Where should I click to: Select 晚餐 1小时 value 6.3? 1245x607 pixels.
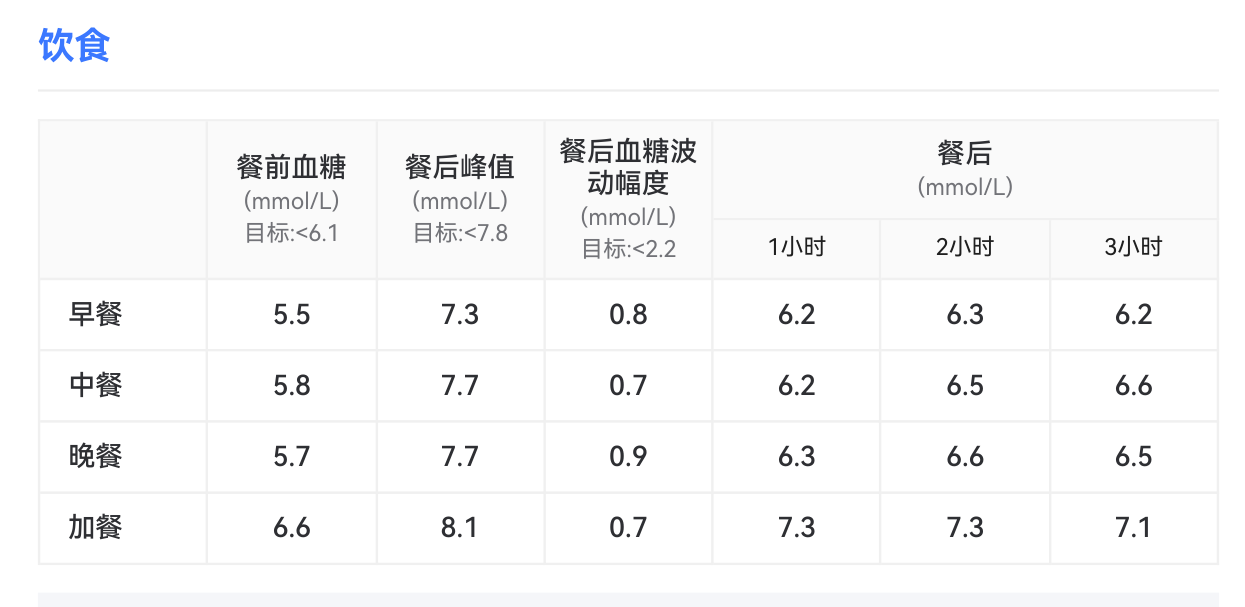tap(797, 457)
